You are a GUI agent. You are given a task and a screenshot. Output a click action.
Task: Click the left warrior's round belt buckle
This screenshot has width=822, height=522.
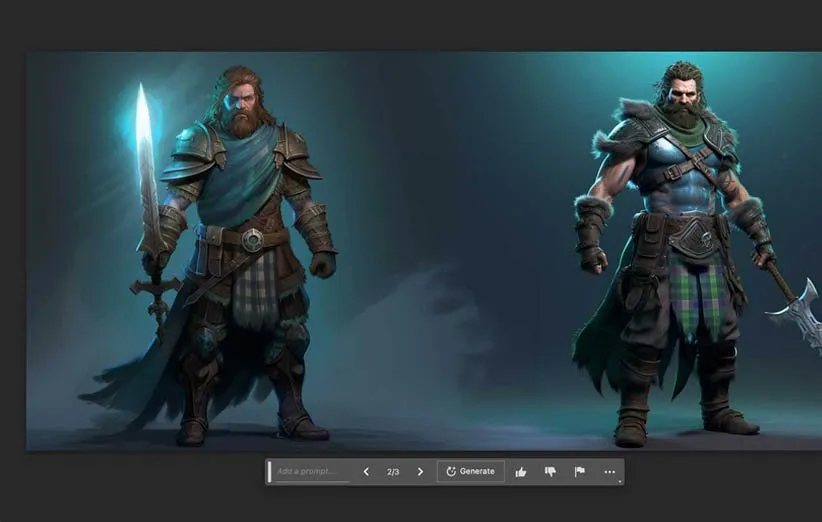pyautogui.click(x=252, y=240)
